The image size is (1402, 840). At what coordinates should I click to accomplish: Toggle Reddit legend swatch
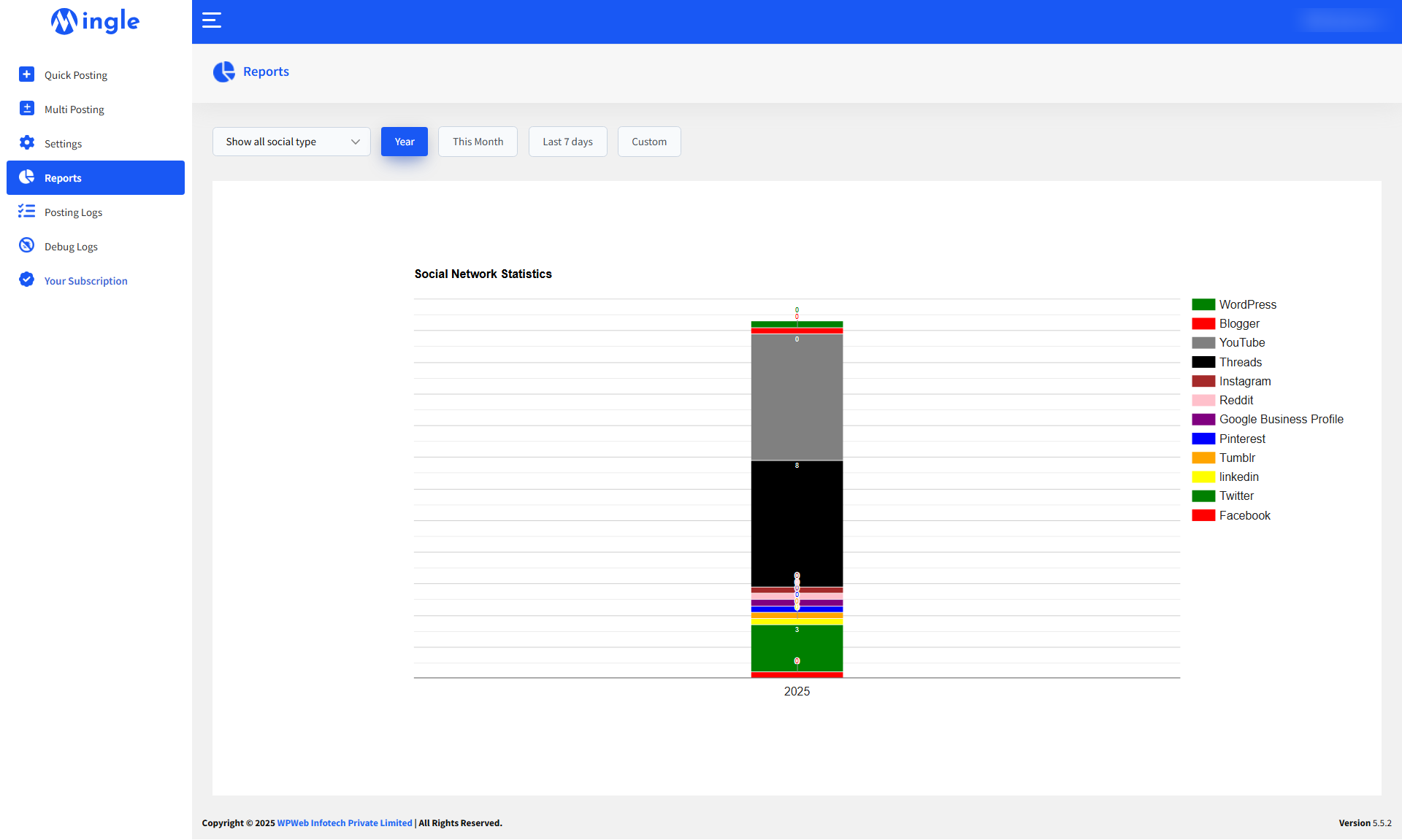coord(1203,400)
